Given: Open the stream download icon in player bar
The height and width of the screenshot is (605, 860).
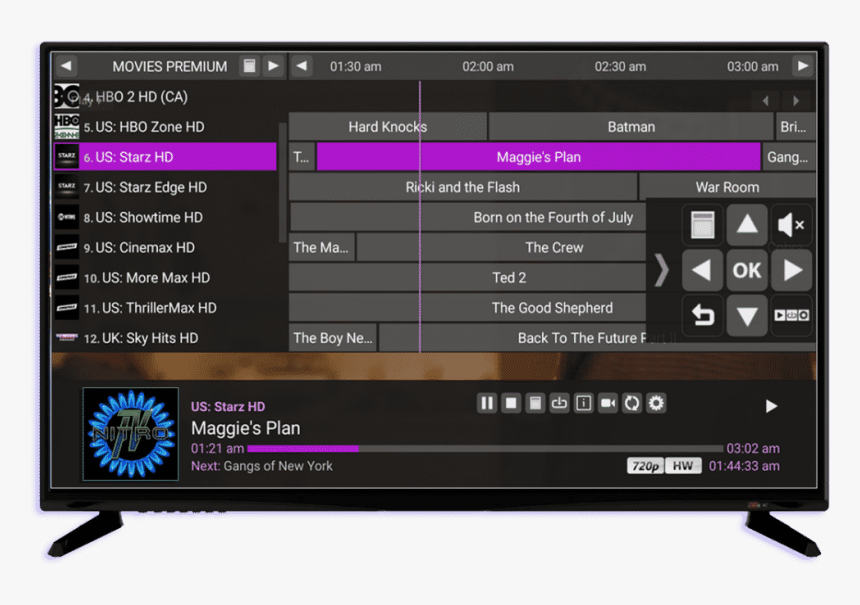Looking at the screenshot, I should (x=559, y=403).
